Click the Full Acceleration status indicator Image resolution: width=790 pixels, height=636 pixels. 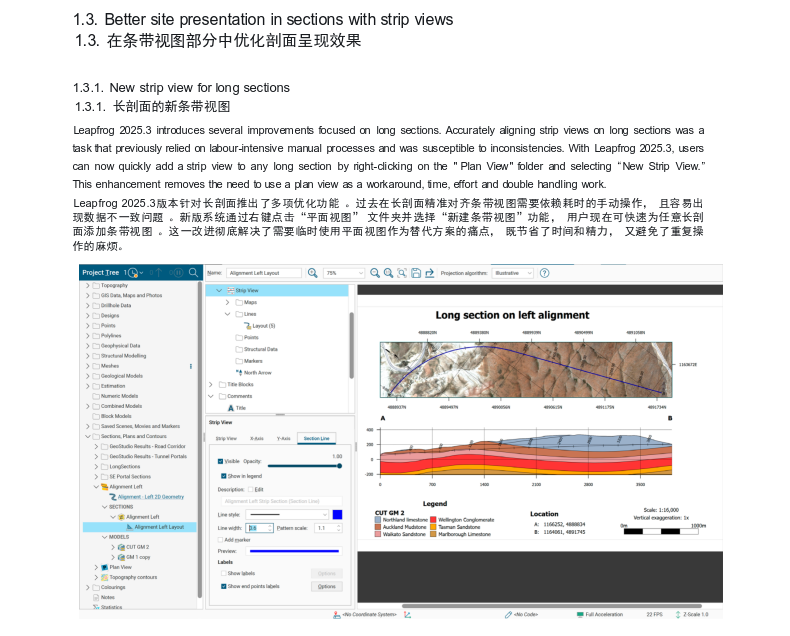pos(601,614)
